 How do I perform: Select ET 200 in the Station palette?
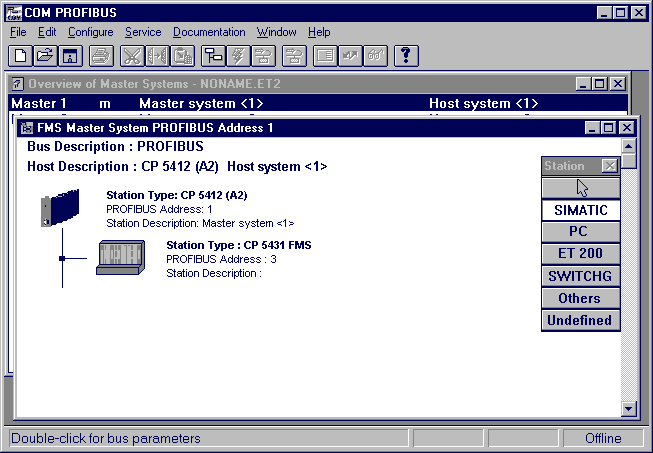point(581,254)
